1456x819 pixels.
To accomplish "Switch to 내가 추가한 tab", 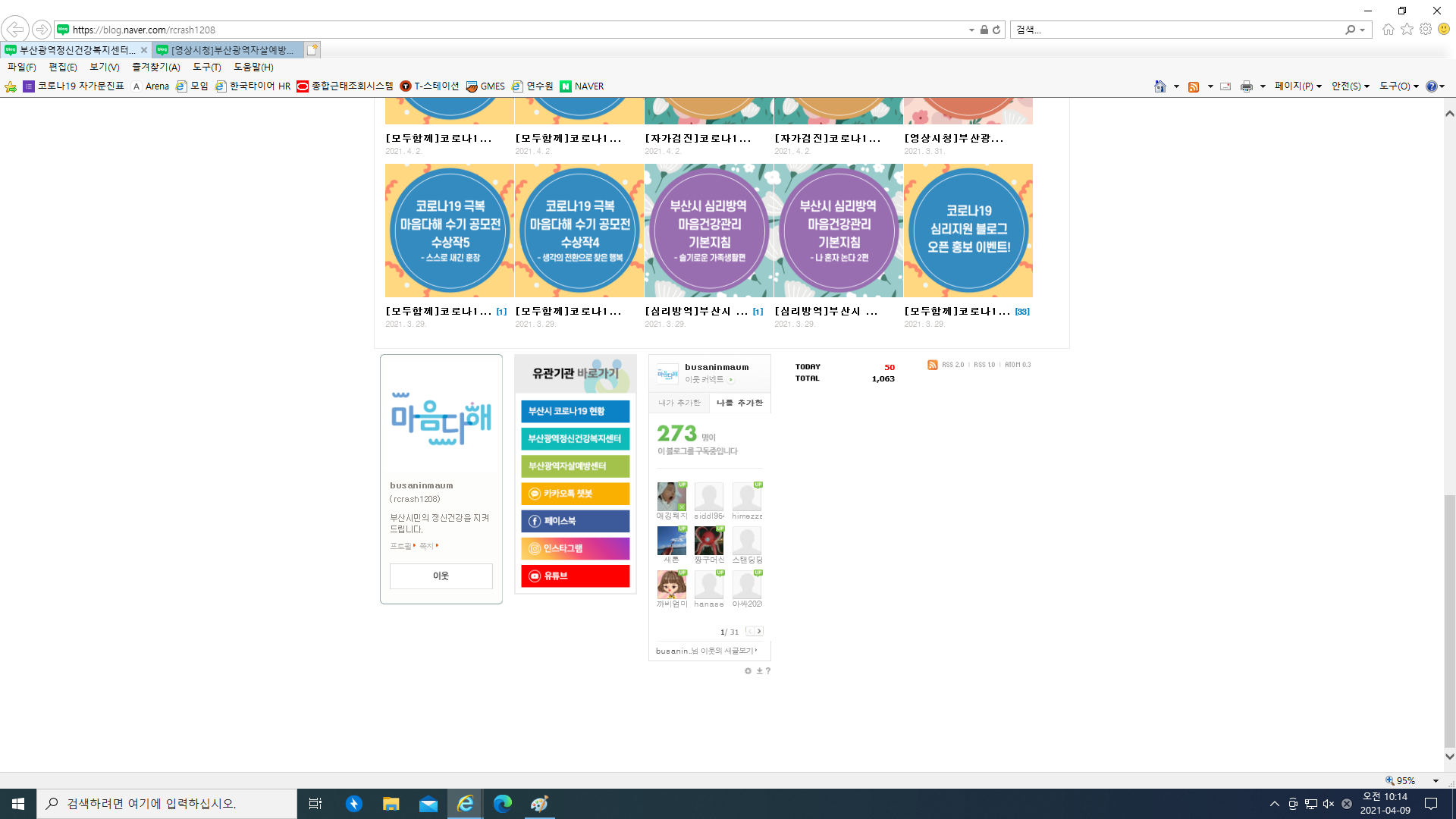I will pyautogui.click(x=679, y=403).
